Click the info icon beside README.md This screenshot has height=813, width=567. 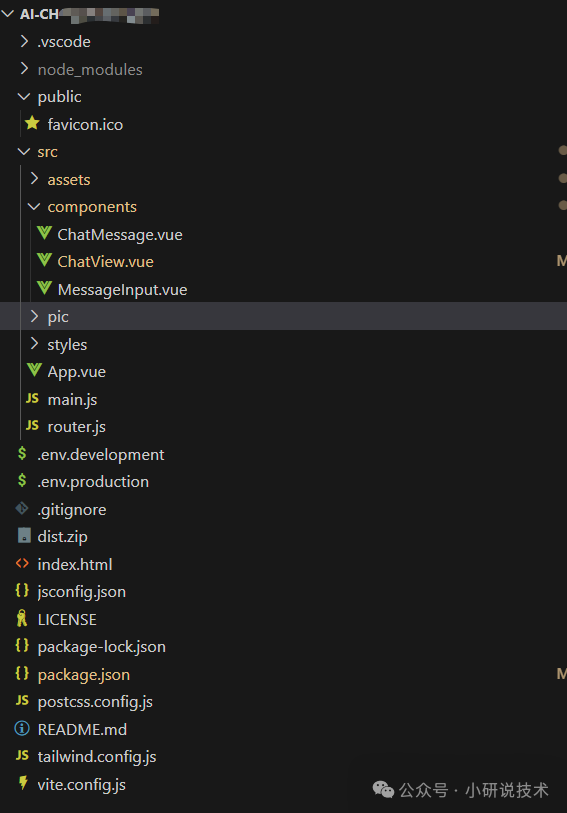tap(22, 728)
